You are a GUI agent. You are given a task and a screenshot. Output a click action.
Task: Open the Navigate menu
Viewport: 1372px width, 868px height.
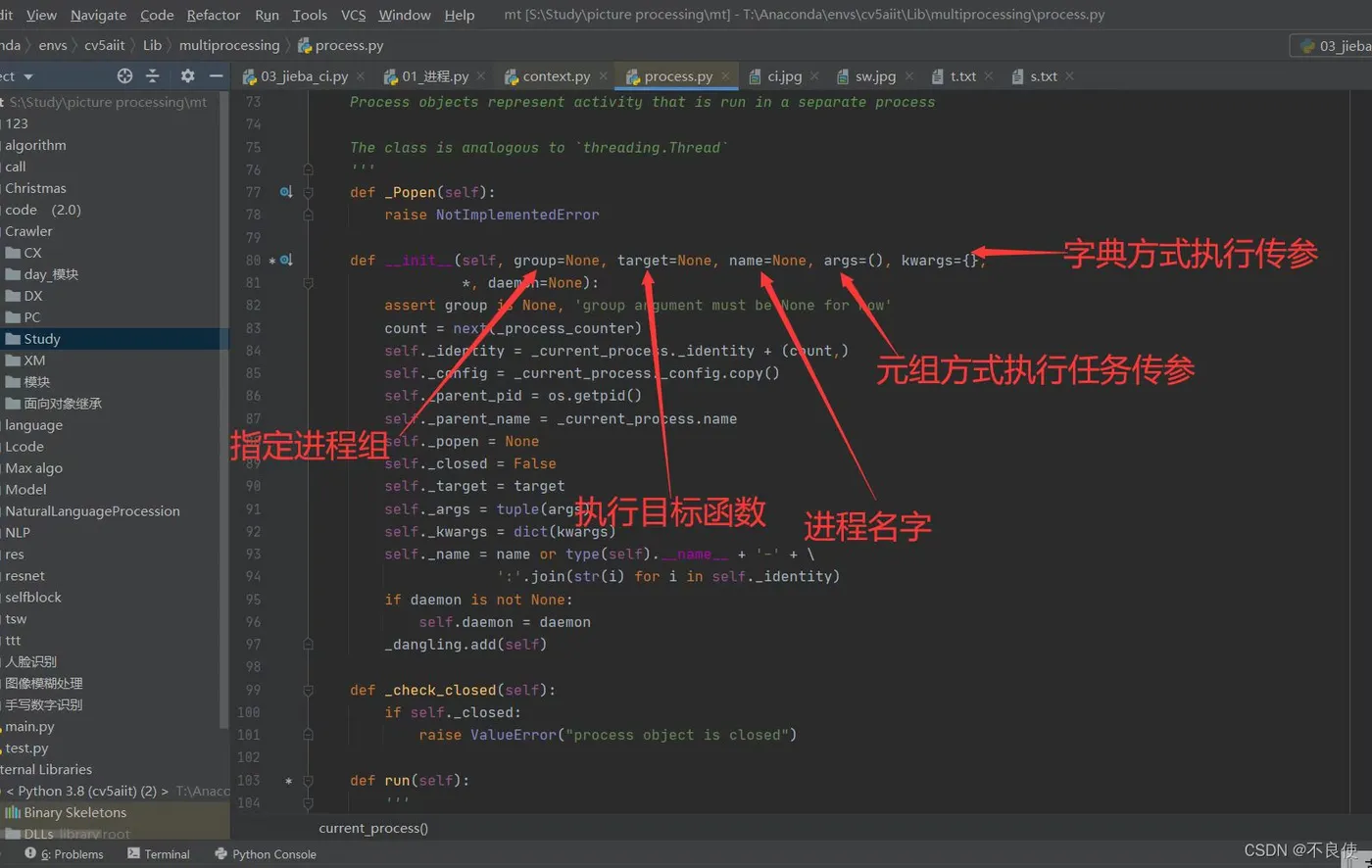(98, 15)
